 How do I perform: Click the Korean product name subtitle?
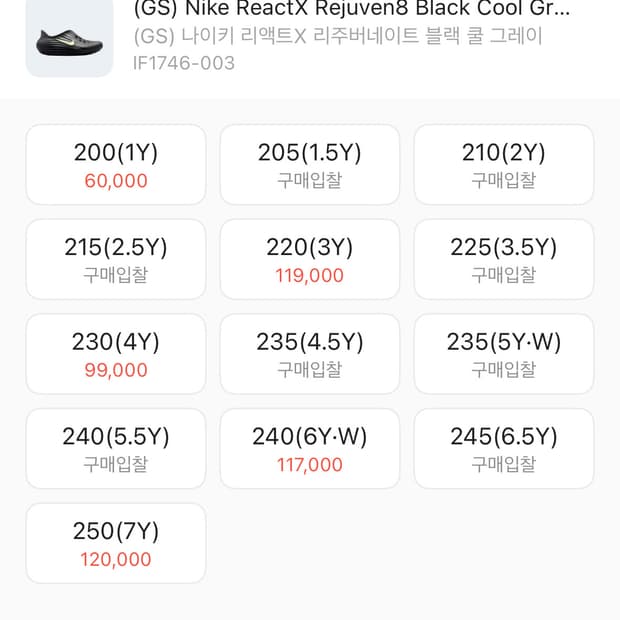coord(338,37)
